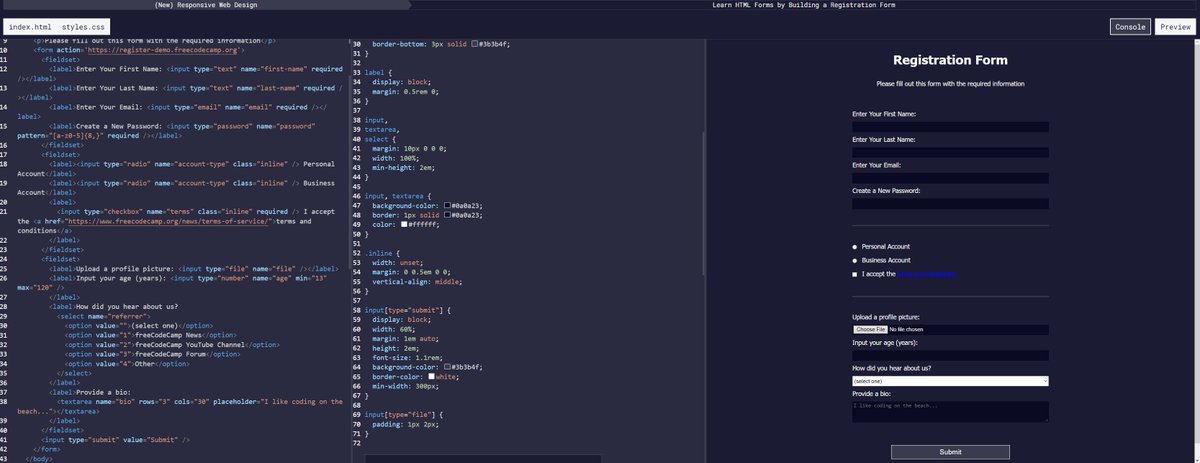
Task: Click the '.inline {' selector on line 52
Action: 382,254
